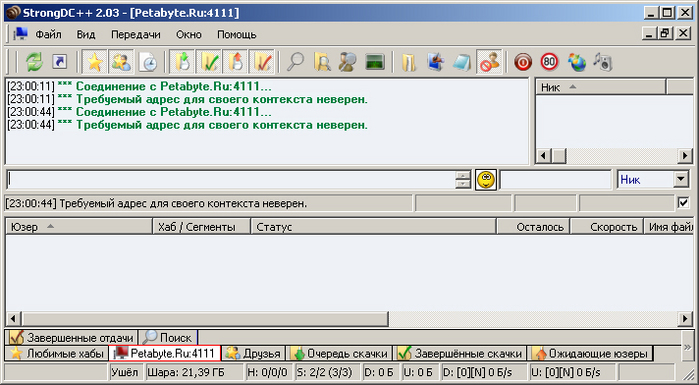
Task: Open Waiting Users upload queue toolbar icon
Action: tap(235, 62)
